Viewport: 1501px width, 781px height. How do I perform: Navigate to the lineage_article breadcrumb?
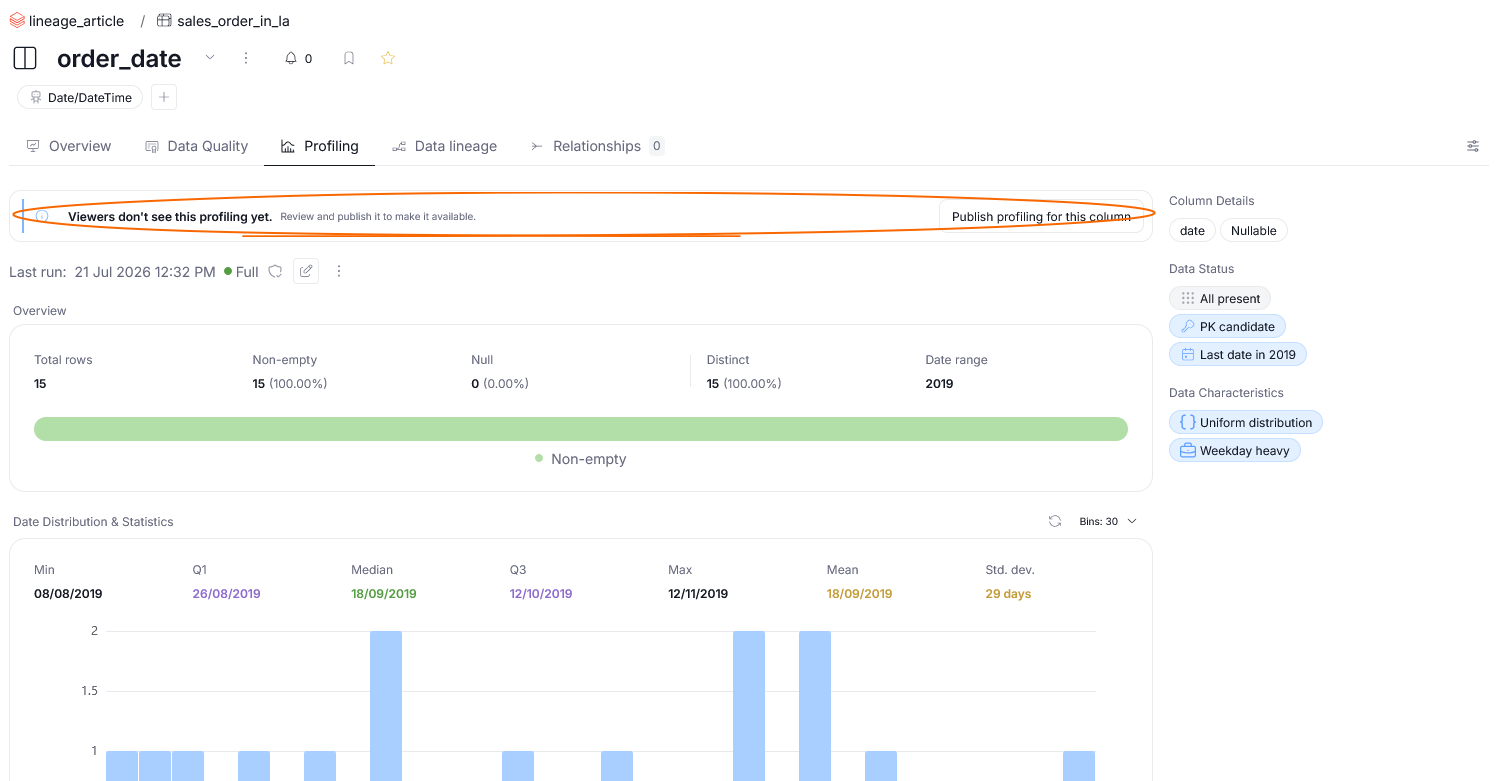pos(76,21)
